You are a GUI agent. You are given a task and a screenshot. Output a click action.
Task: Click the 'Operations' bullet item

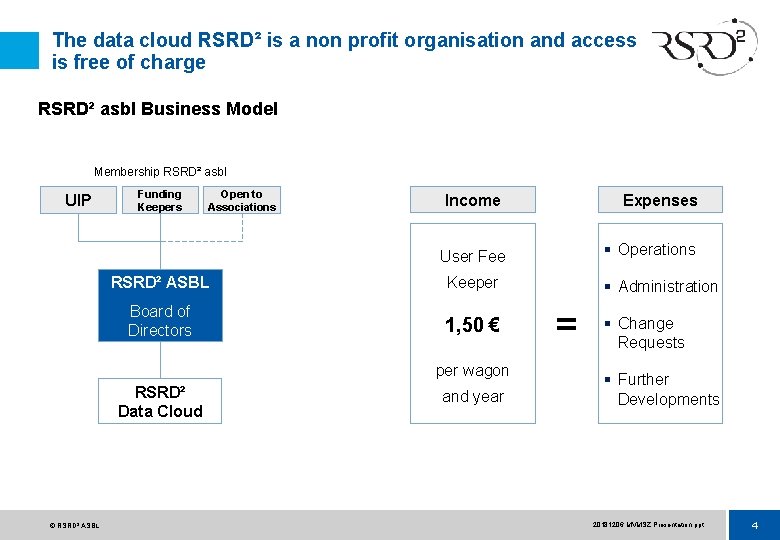pyautogui.click(x=650, y=249)
